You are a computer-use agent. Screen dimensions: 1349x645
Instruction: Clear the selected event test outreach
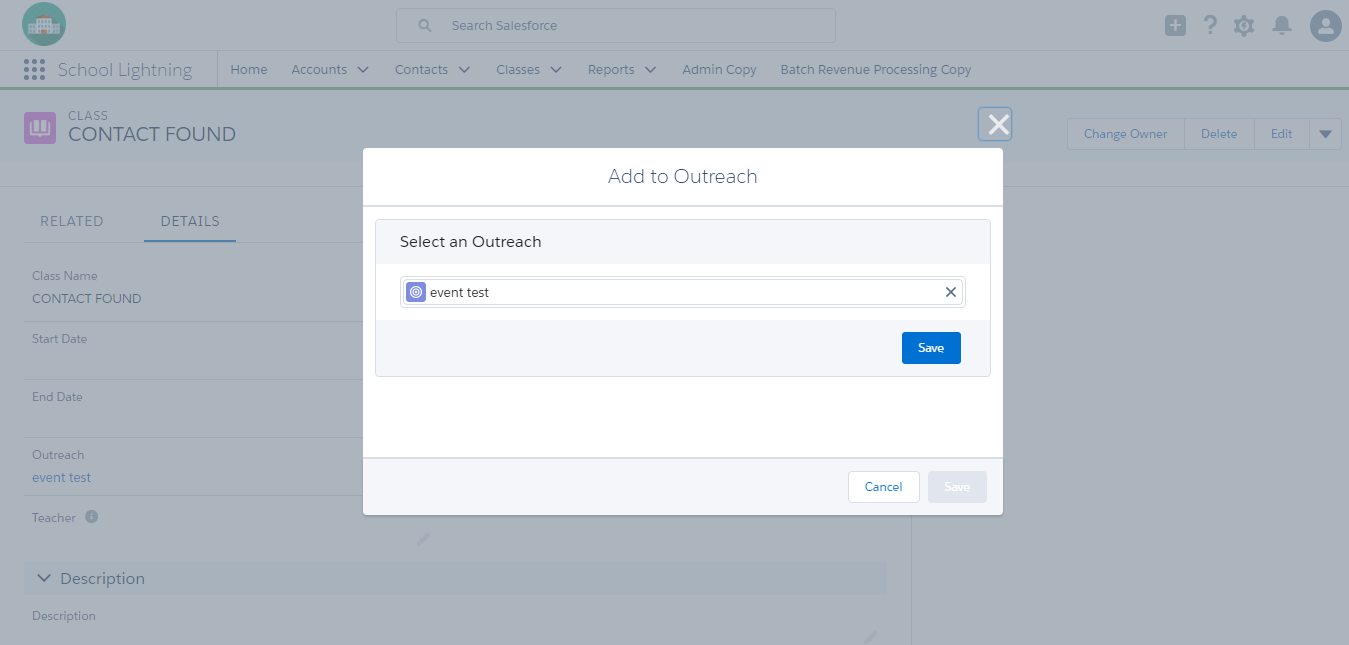point(951,292)
